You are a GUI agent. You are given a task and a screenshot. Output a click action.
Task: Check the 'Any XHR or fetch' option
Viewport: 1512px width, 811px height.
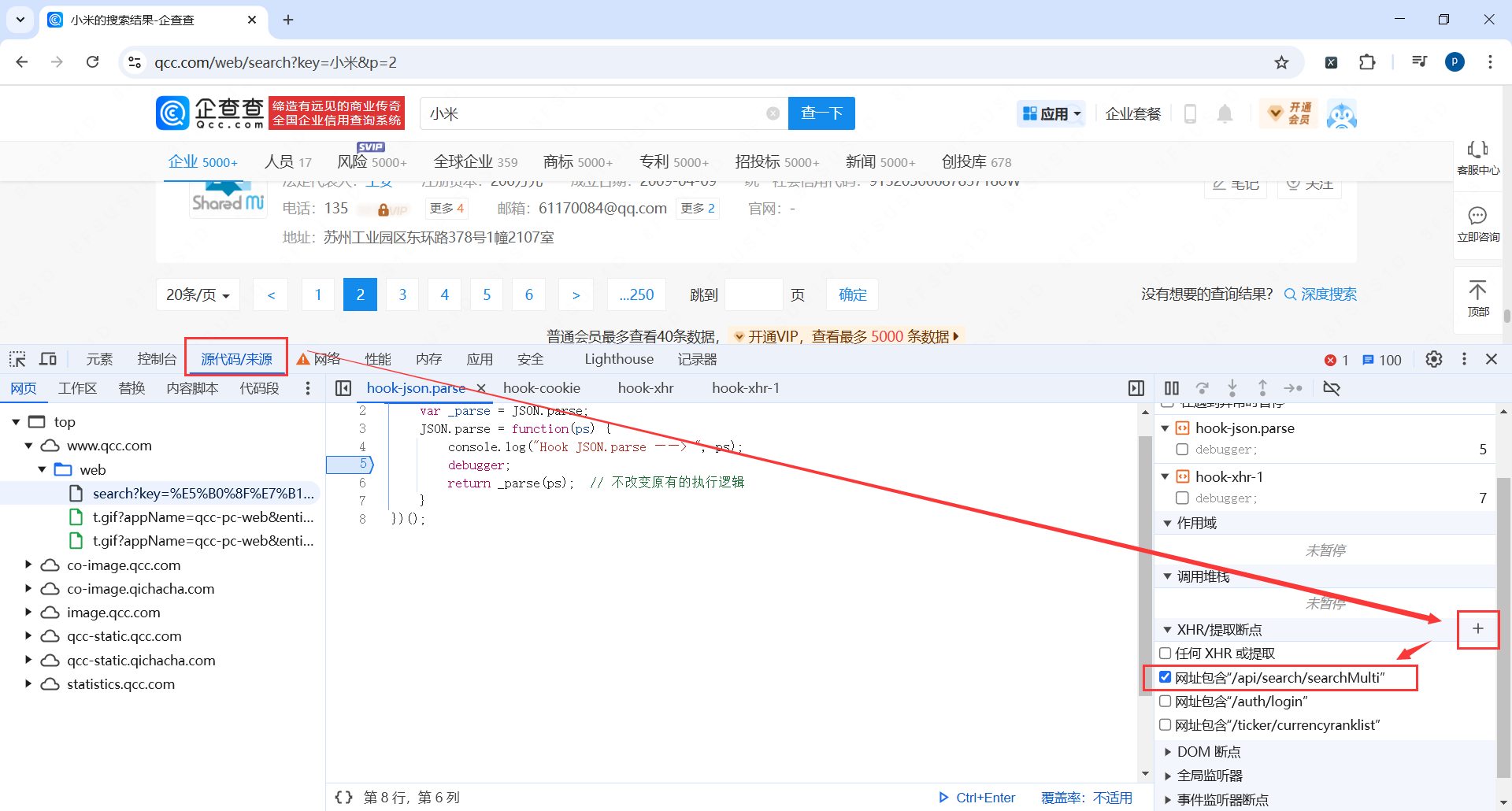tap(1165, 653)
